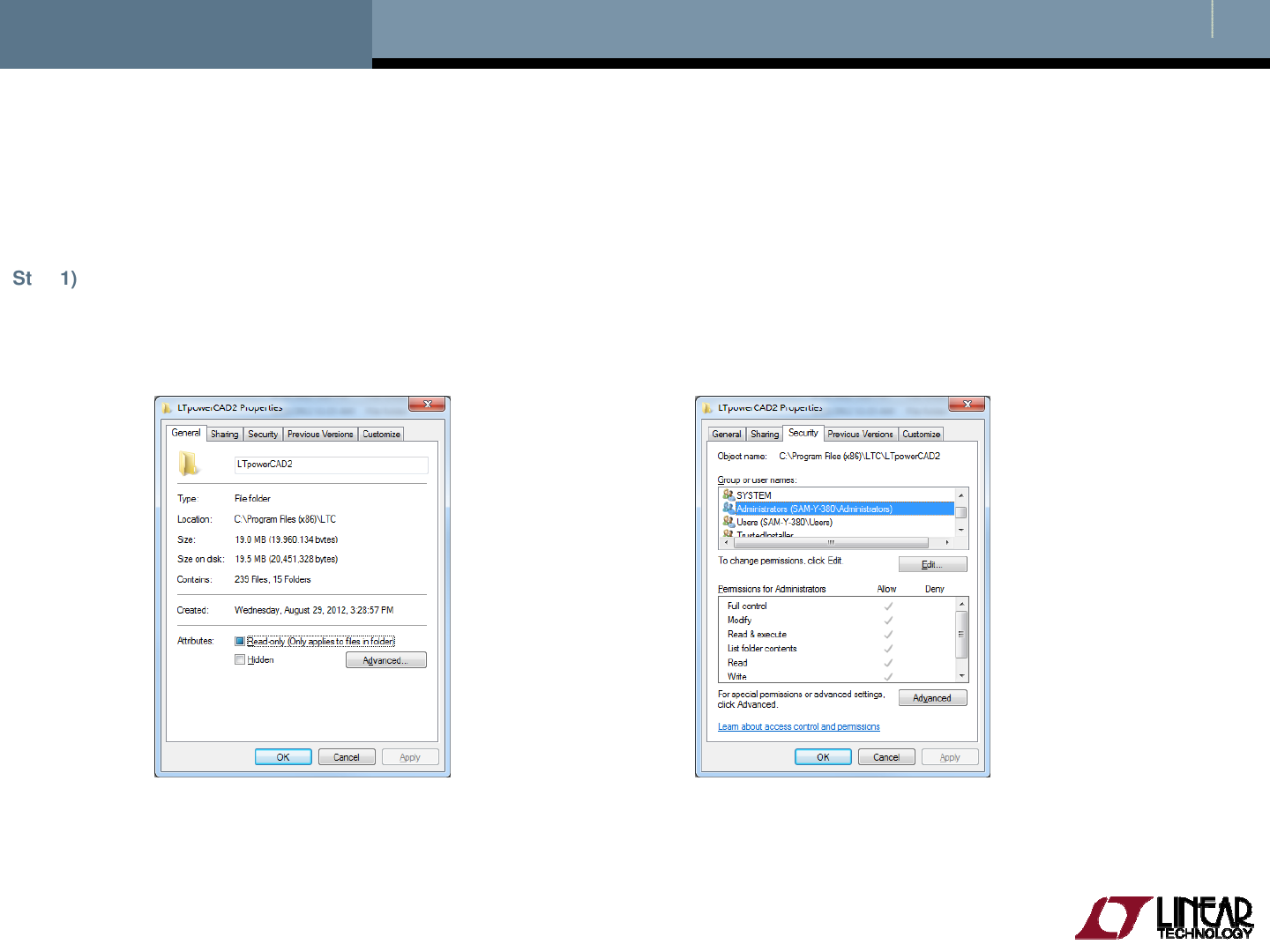Click the Apply button in Security dialog
Image resolution: width=1270 pixels, height=952 pixels.
tap(949, 756)
